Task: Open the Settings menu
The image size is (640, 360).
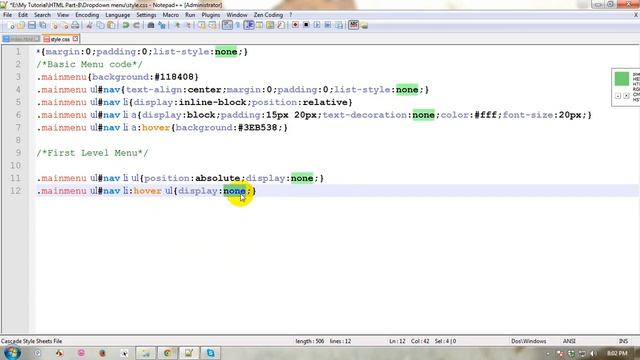Action: click(x=146, y=15)
